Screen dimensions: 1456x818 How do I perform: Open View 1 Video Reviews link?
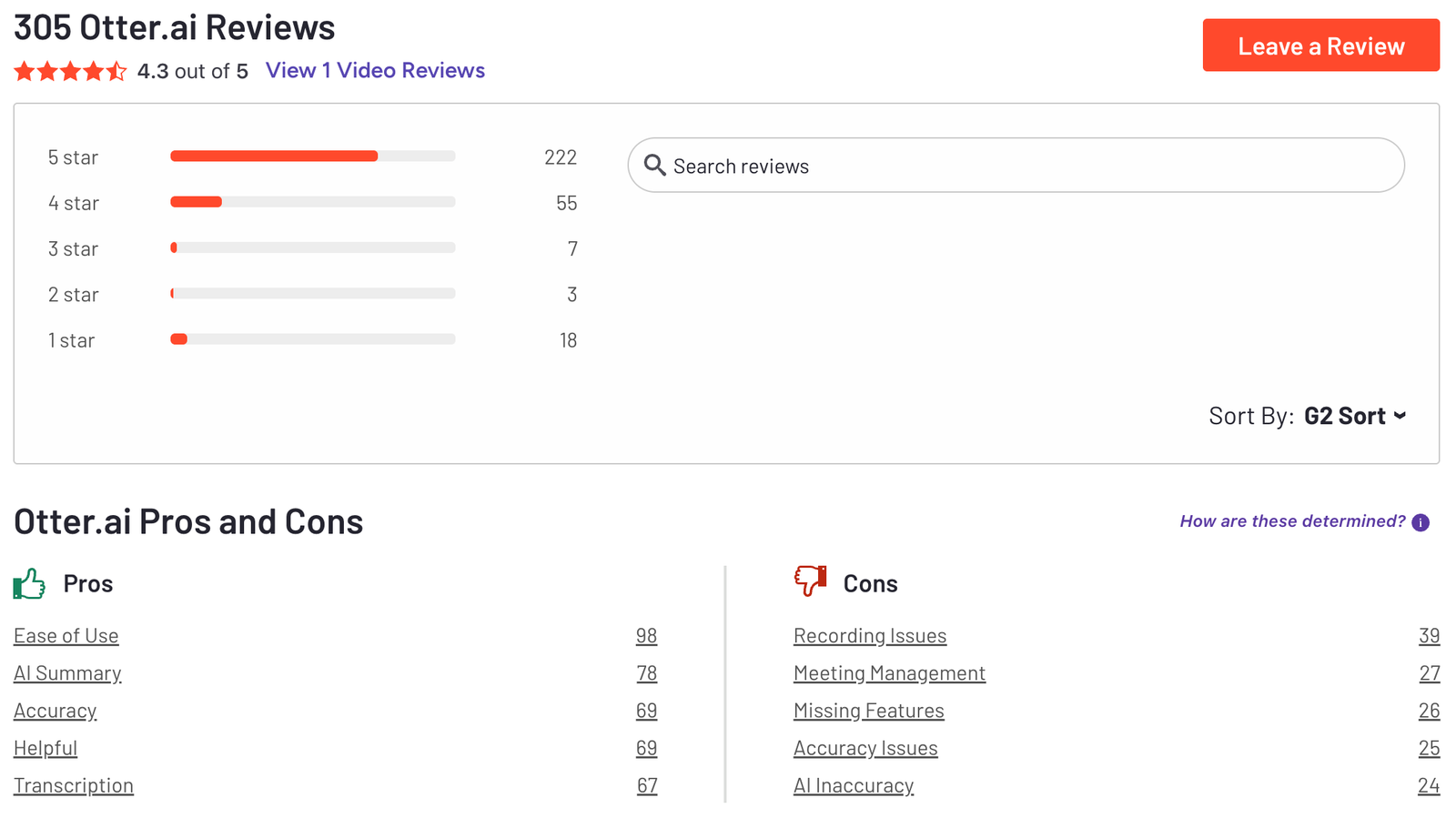click(375, 71)
